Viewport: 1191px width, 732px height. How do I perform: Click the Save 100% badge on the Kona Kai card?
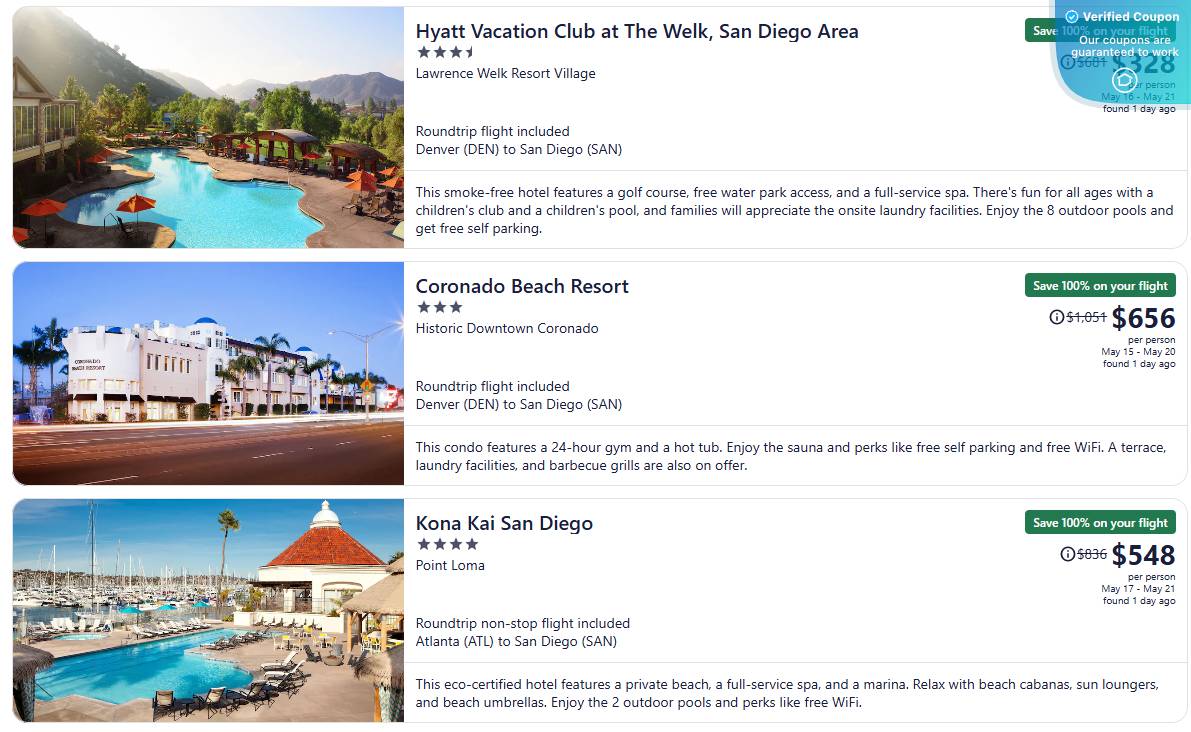[x=1100, y=522]
